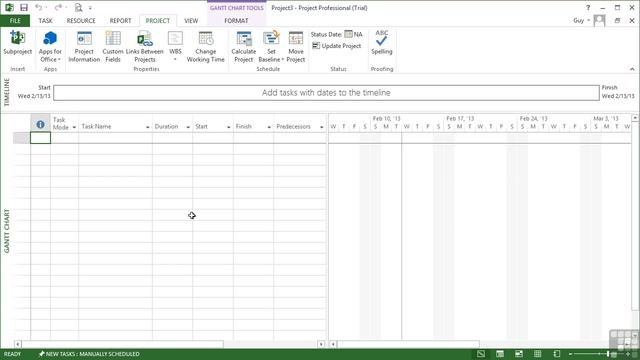The image size is (640, 360).
Task: Click the Update Project button
Action: [337, 46]
